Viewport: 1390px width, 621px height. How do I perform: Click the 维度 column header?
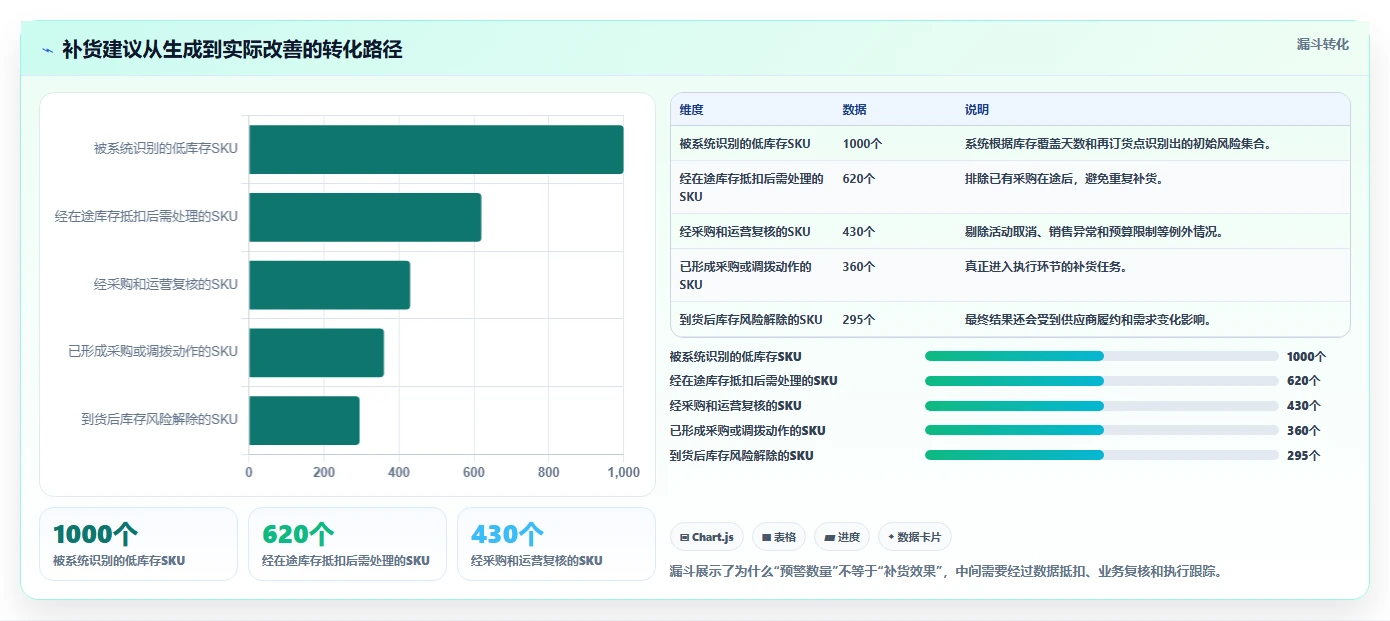691,110
